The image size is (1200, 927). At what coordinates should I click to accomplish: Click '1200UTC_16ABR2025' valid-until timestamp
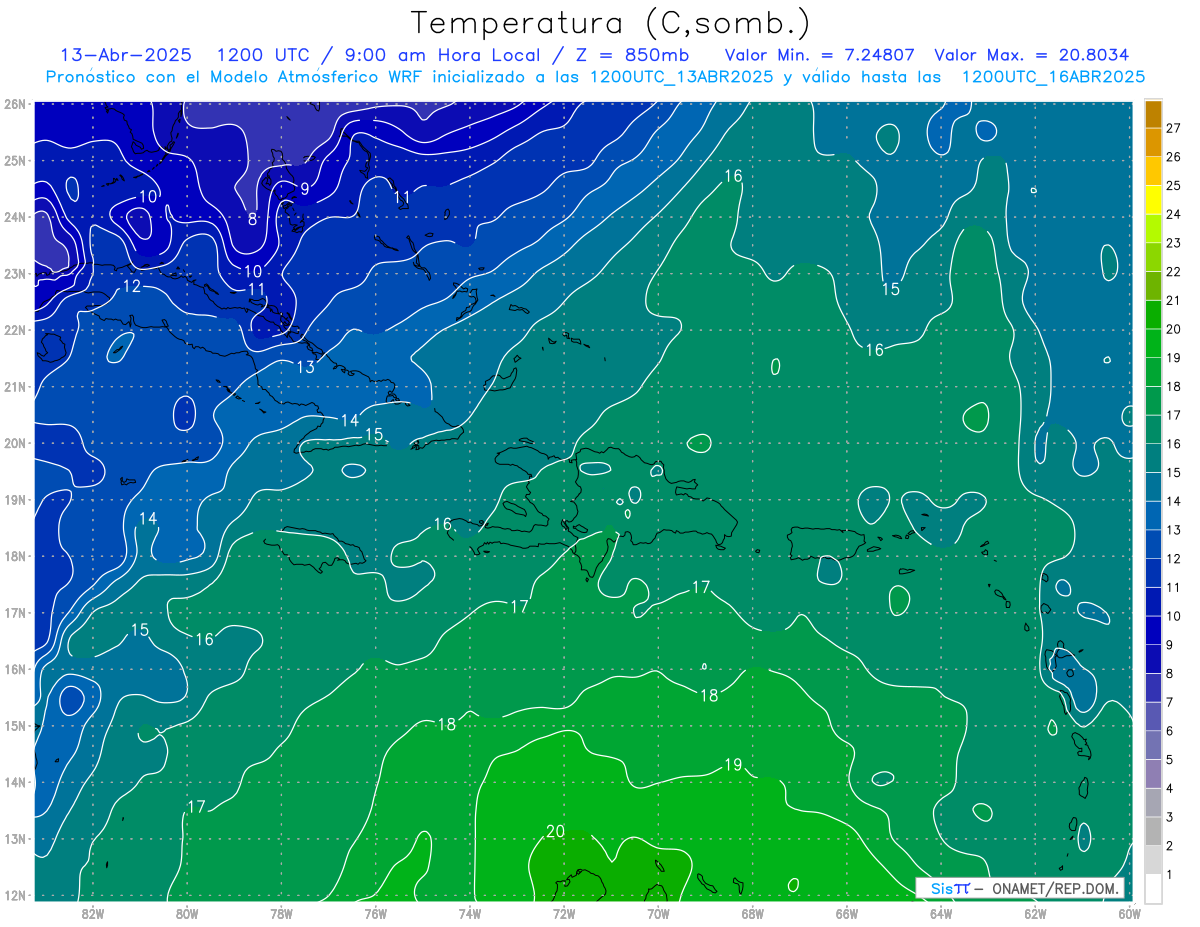pos(1053,77)
